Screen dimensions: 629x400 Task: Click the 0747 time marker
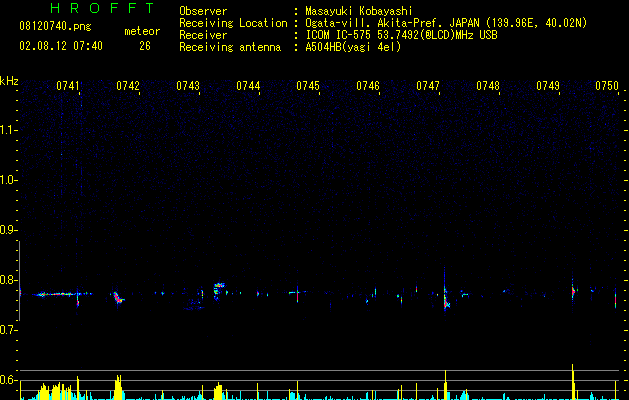pos(428,86)
